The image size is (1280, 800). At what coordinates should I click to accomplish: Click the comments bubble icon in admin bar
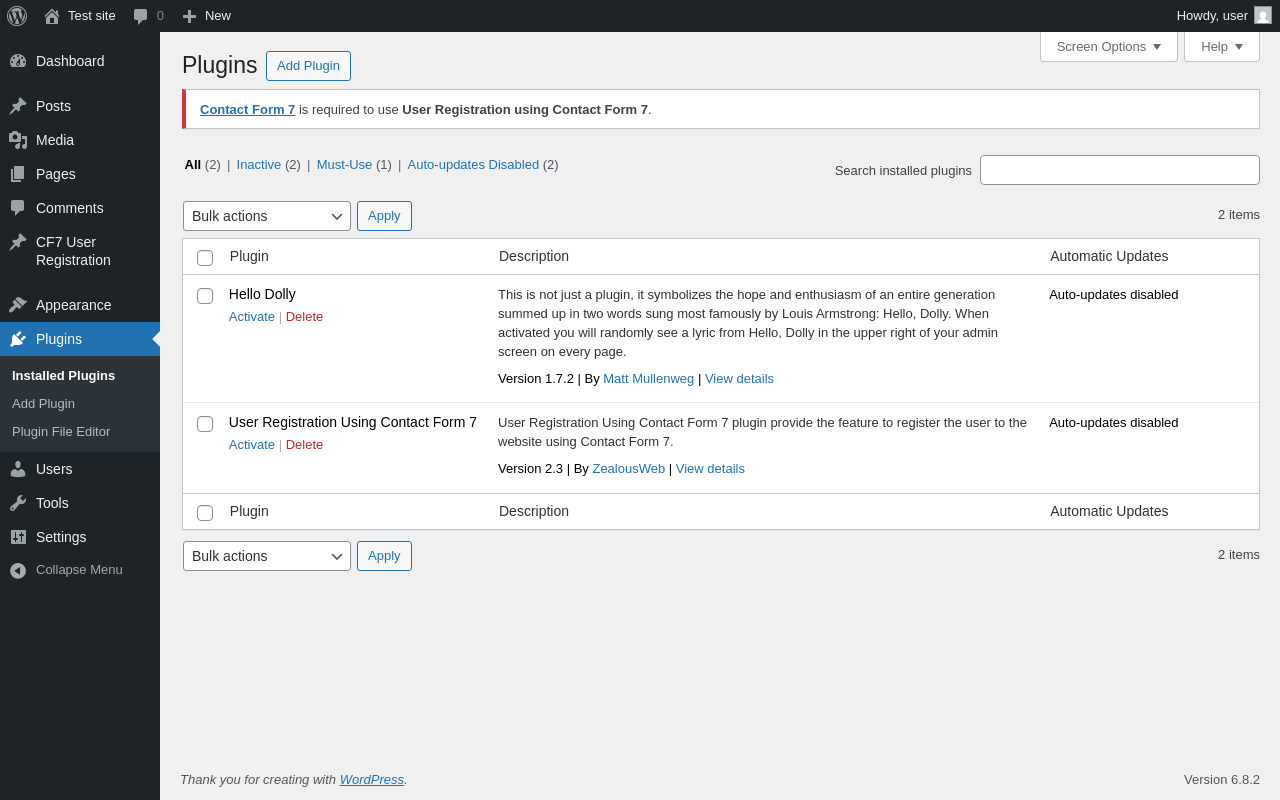pos(141,16)
